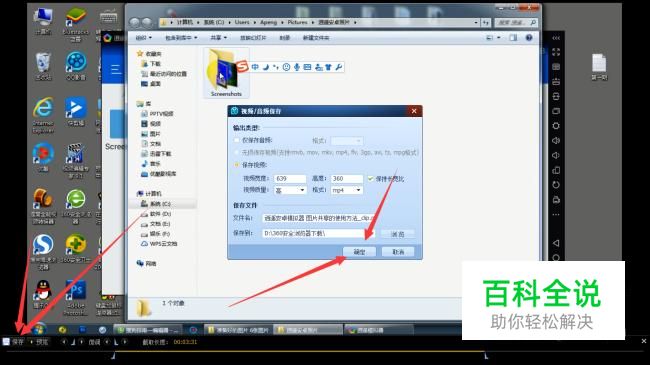
Task: Open the Sogou soft keyboard icon
Action: (307, 67)
